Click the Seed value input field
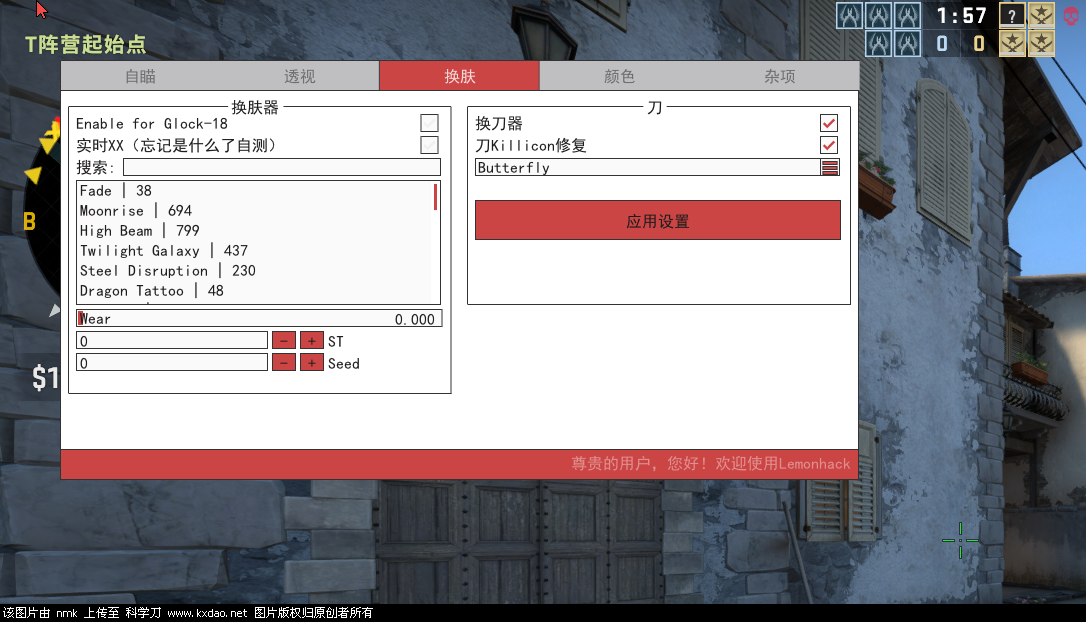 pyautogui.click(x=172, y=363)
